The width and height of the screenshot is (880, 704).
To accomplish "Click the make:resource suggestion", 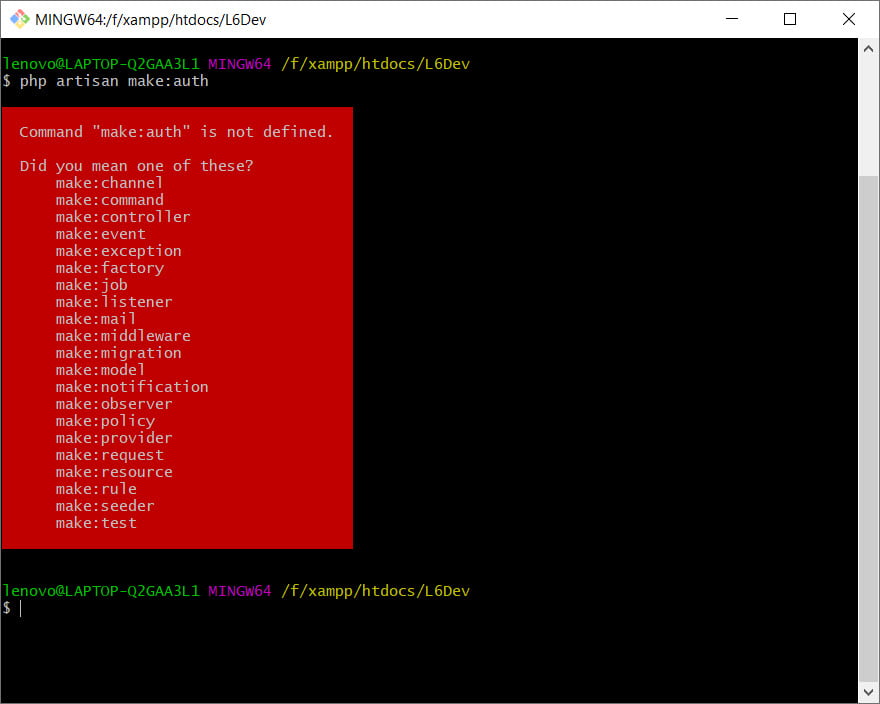I will tap(114, 472).
